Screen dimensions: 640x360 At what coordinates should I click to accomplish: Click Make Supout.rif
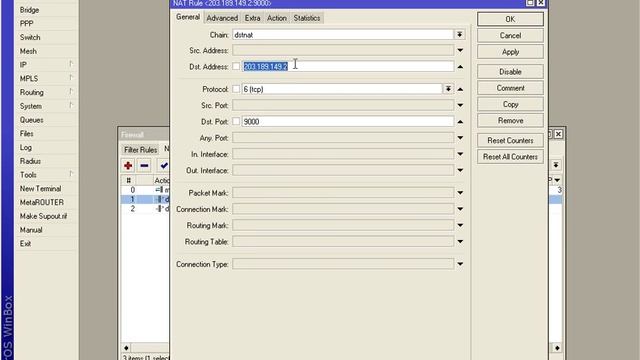click(43, 216)
